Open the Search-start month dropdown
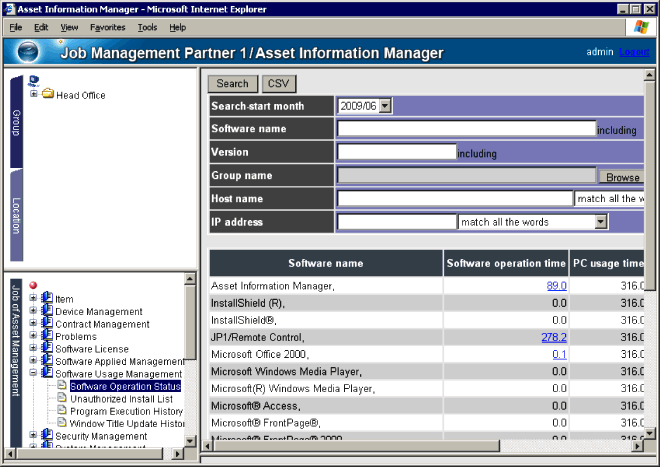The width and height of the screenshot is (660, 467). tap(386, 106)
